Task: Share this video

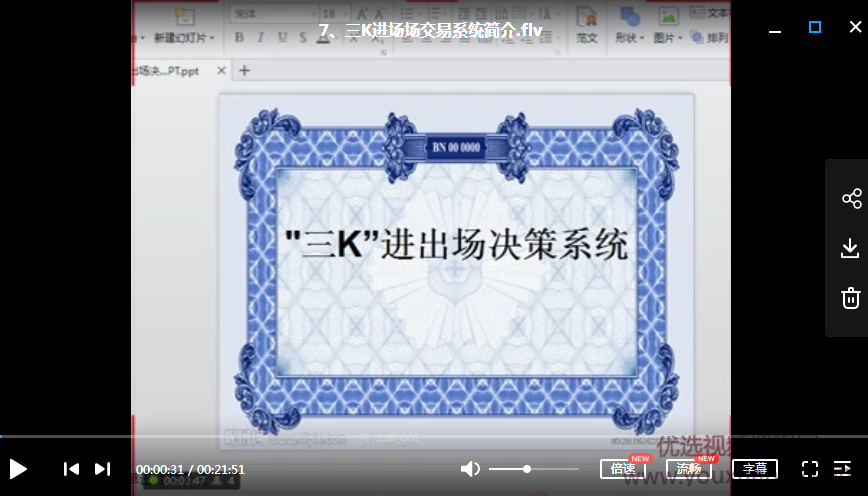Action: click(x=851, y=198)
